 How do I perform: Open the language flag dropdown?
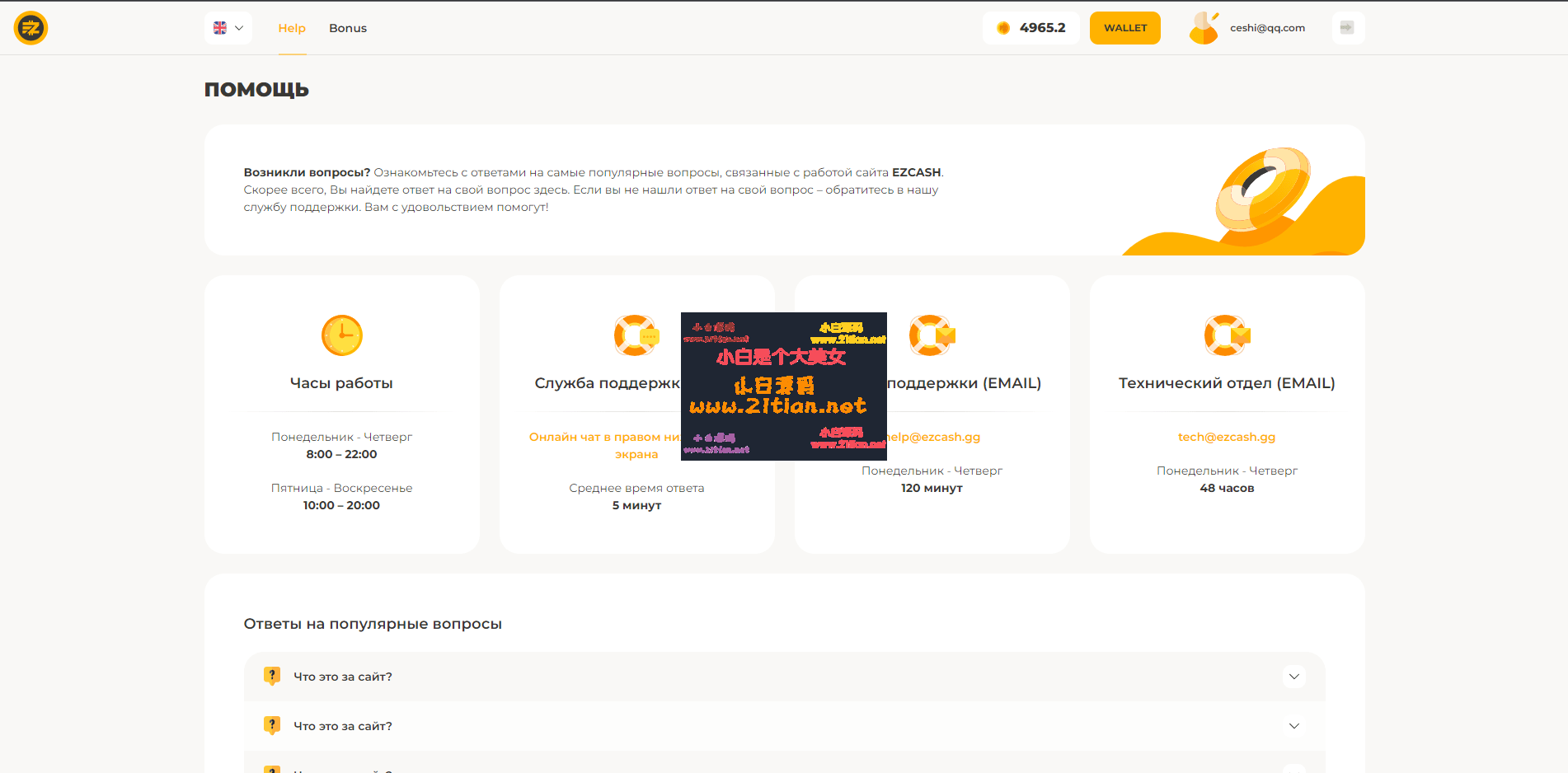[x=228, y=28]
